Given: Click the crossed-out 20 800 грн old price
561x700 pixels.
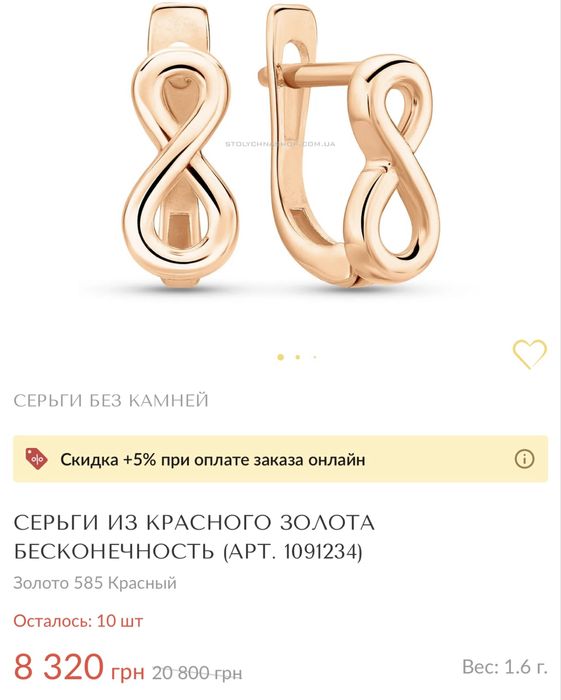Looking at the screenshot, I should tap(197, 672).
